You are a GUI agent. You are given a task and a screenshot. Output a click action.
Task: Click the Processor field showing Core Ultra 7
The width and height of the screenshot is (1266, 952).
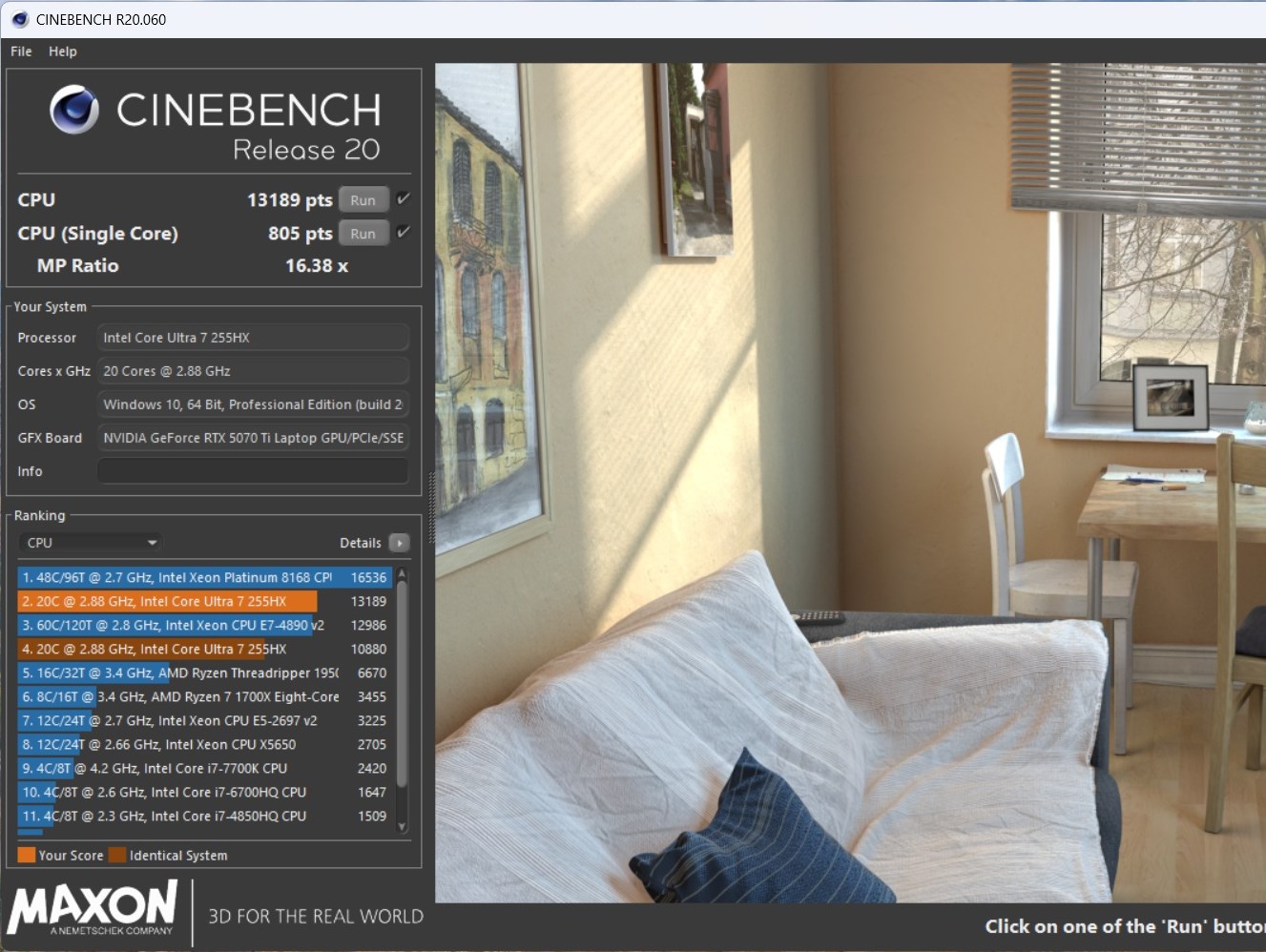pos(253,338)
